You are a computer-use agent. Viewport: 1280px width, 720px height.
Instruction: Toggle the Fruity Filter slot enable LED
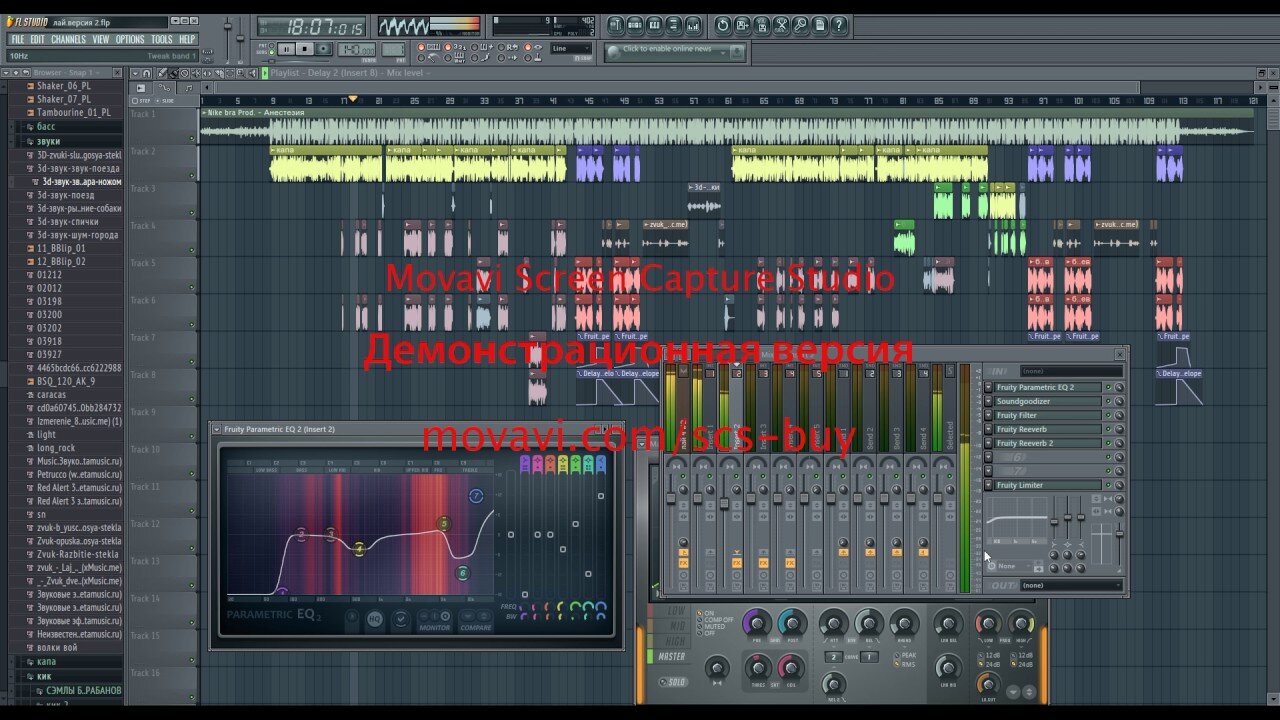[1108, 415]
